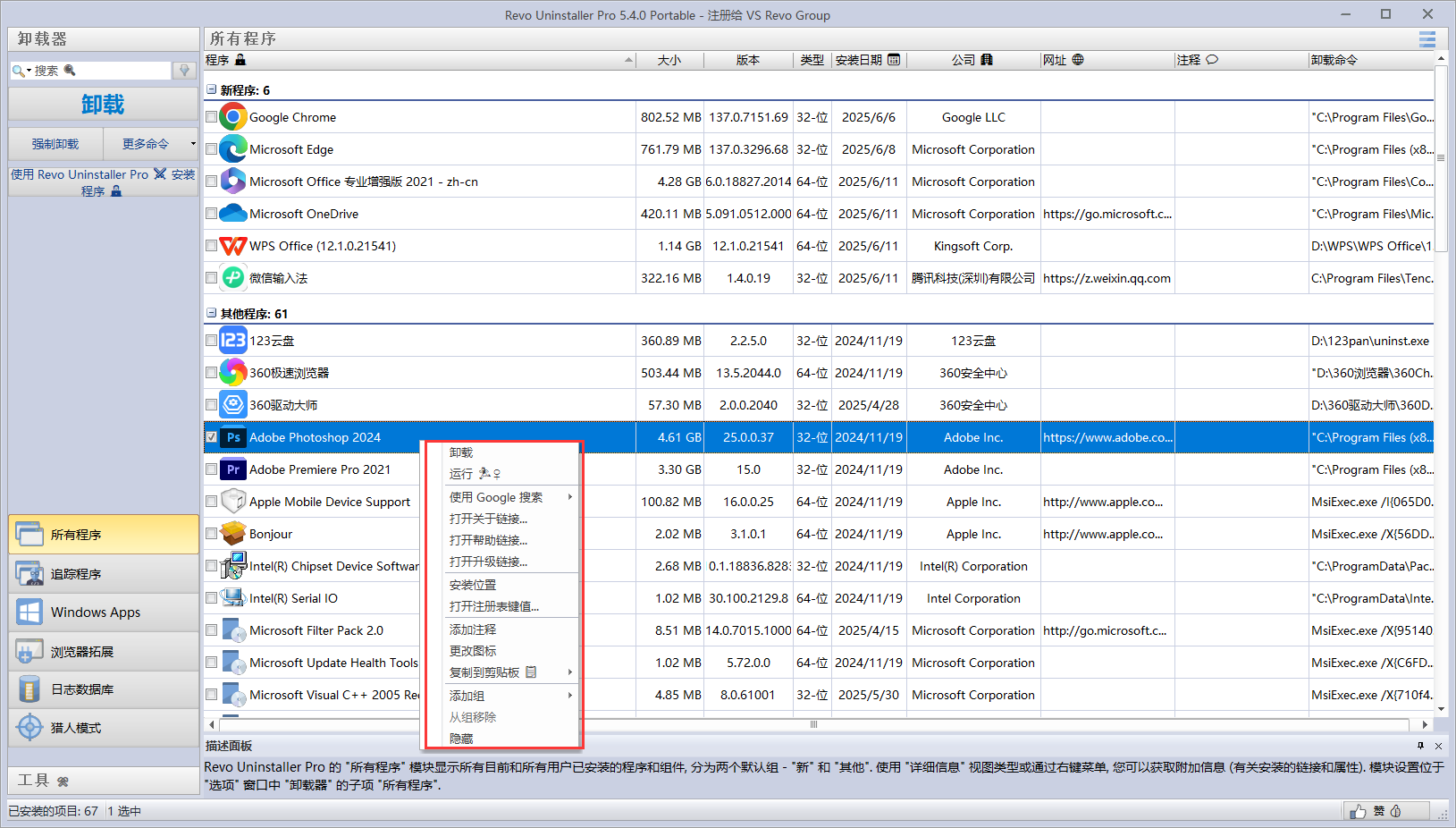Image resolution: width=1456 pixels, height=828 pixels.
Task: Check the Microsoft Edge checkbox
Action: [212, 149]
